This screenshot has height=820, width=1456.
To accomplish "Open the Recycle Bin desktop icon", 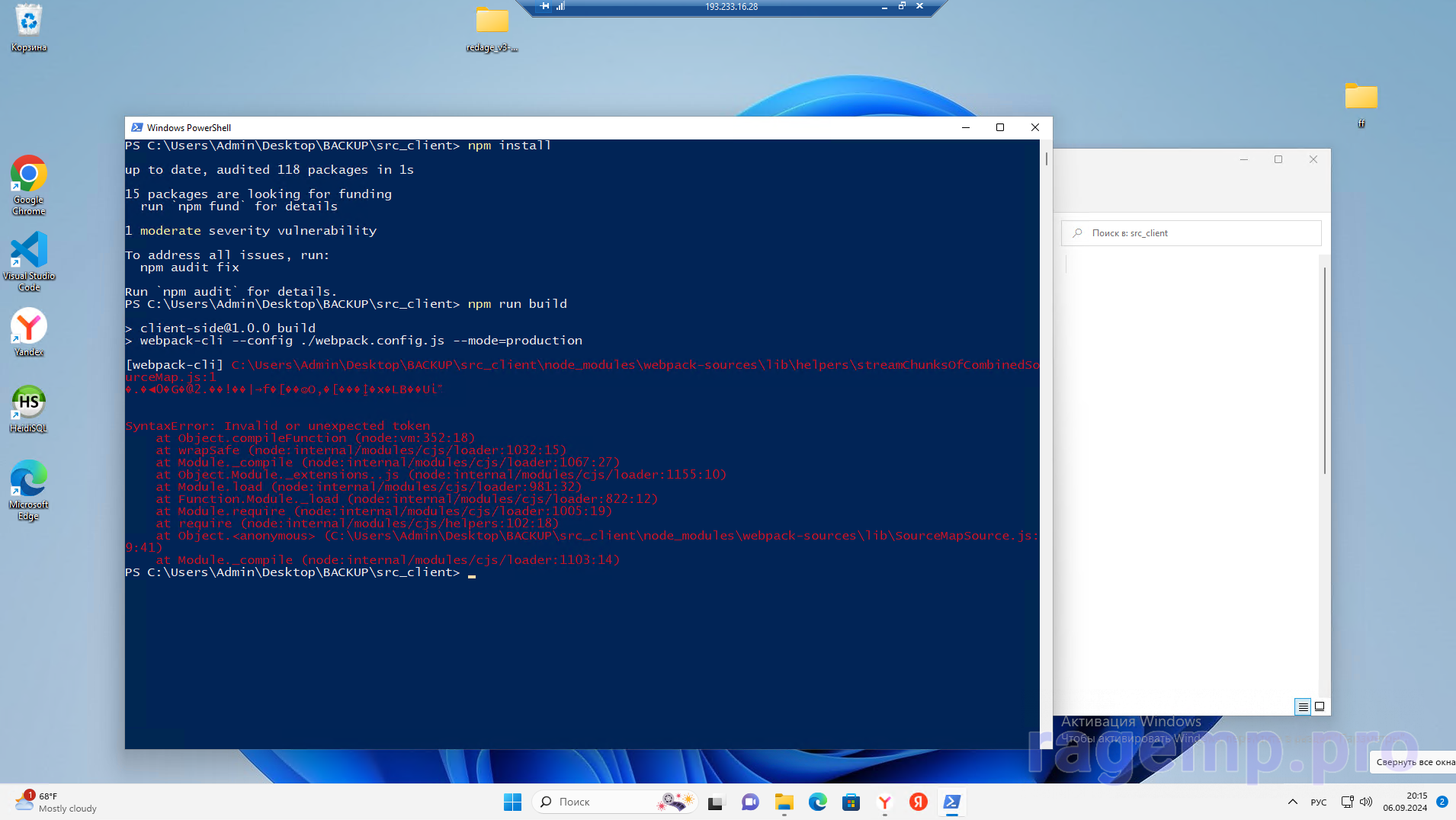I will click(x=29, y=28).
